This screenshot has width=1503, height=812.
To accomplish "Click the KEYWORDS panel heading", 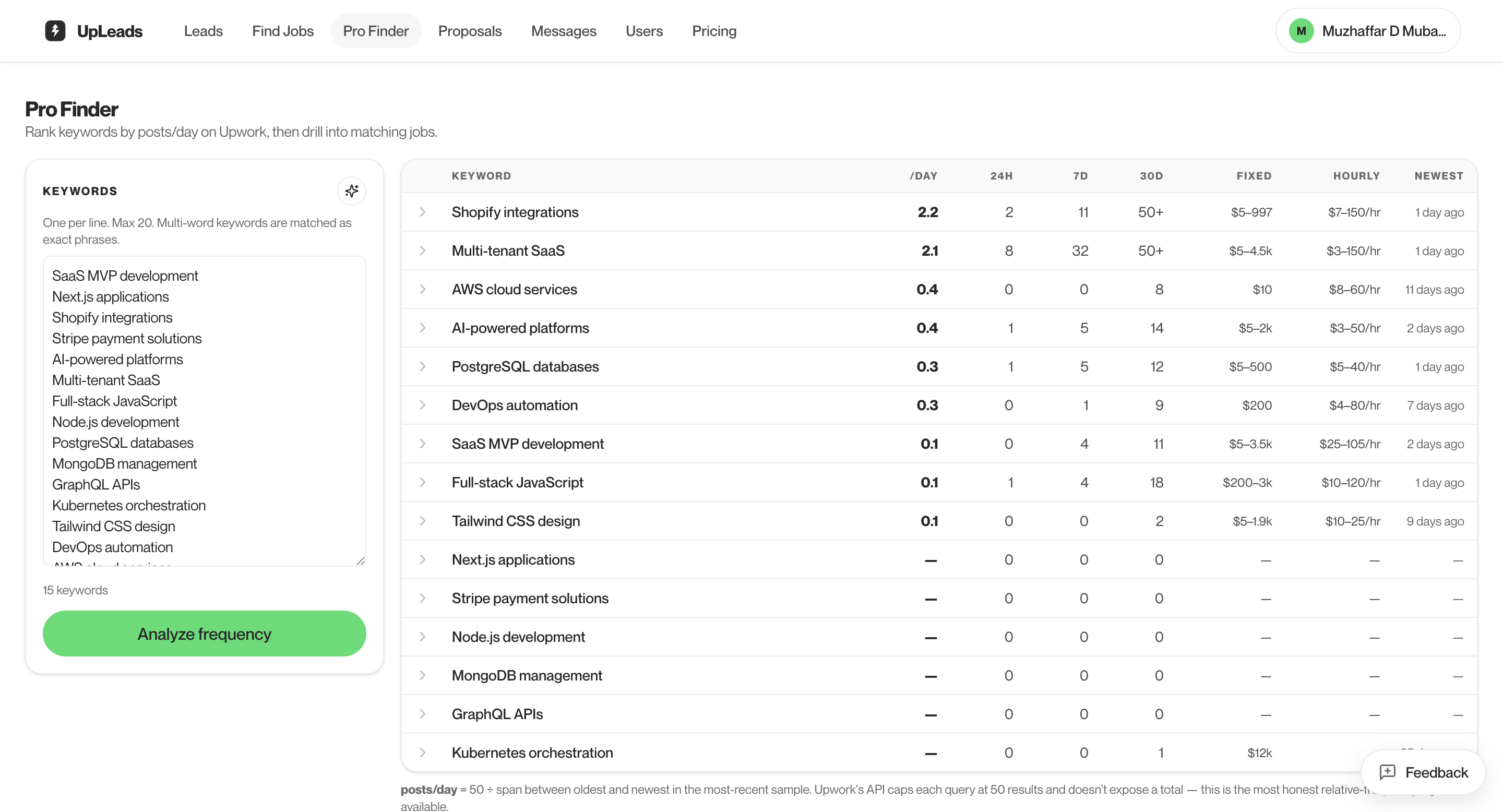I will point(80,191).
